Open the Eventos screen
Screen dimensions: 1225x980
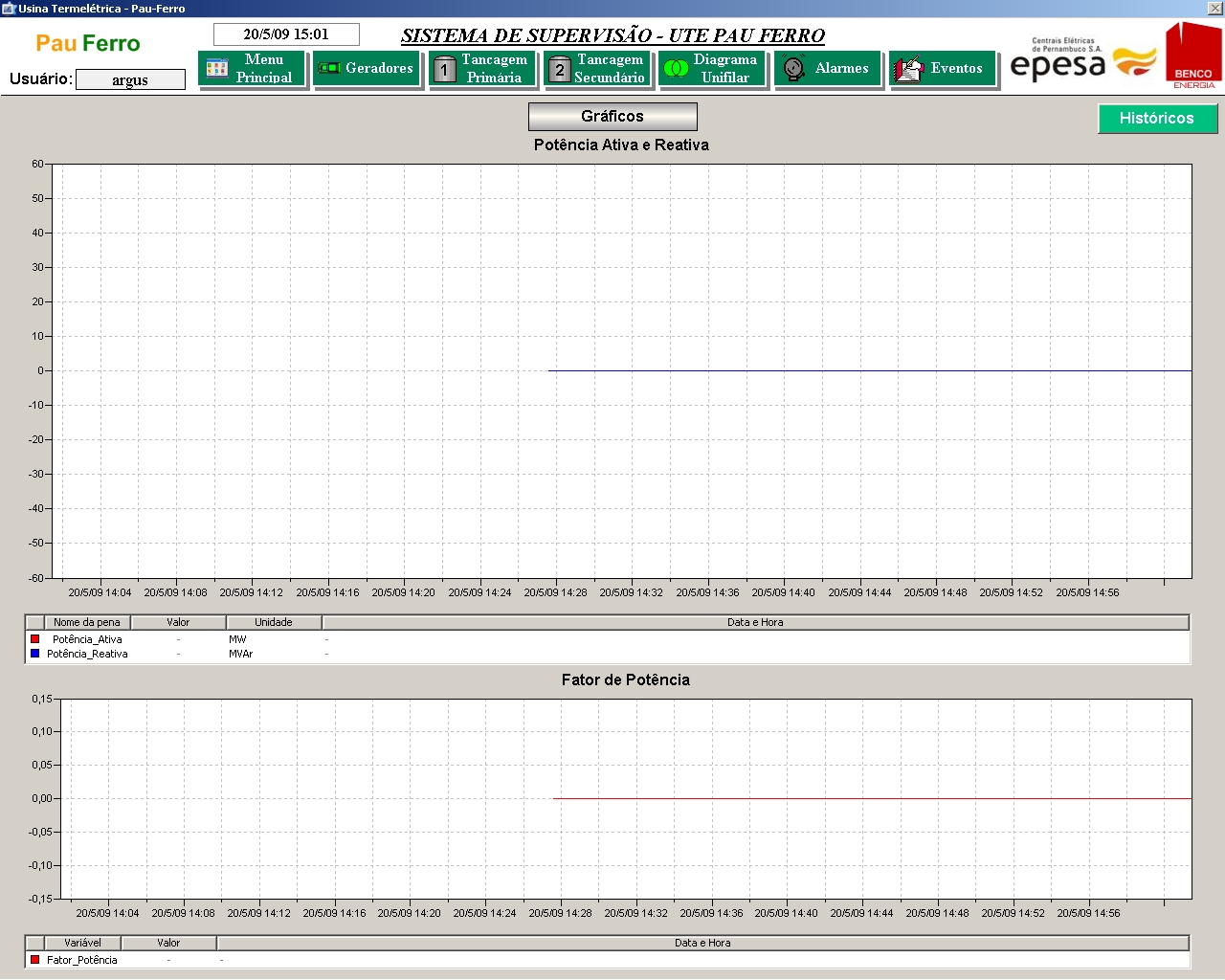[944, 68]
